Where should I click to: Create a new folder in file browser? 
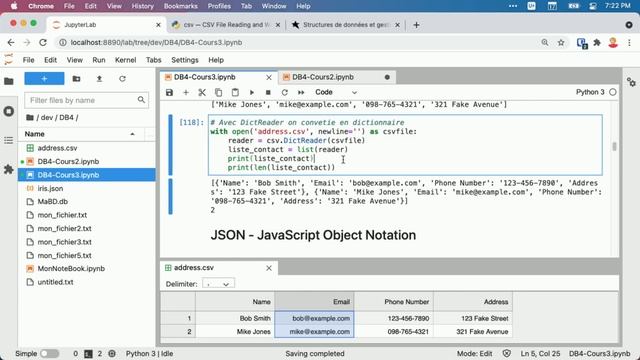point(76,78)
